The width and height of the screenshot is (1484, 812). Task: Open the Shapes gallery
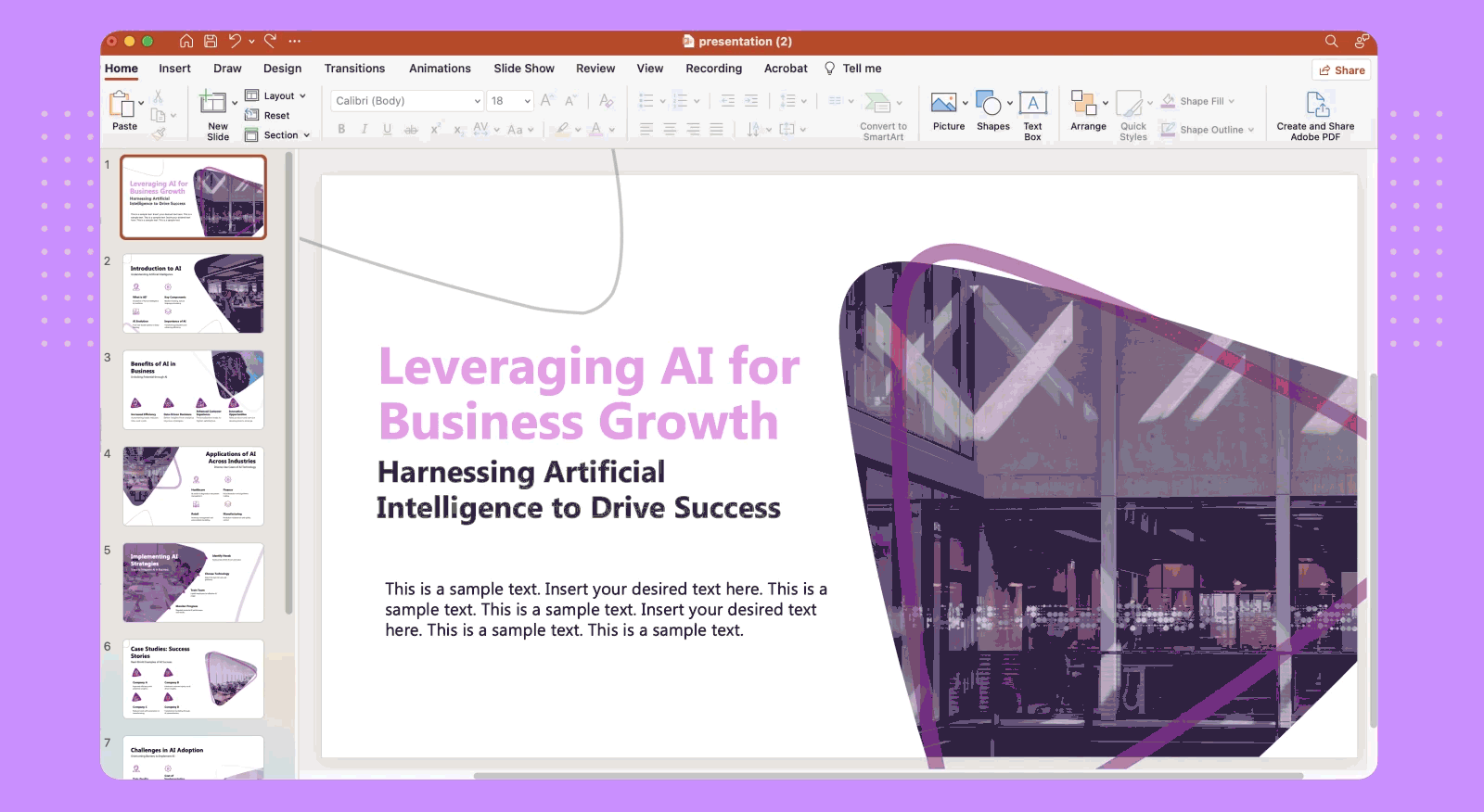[x=992, y=111]
